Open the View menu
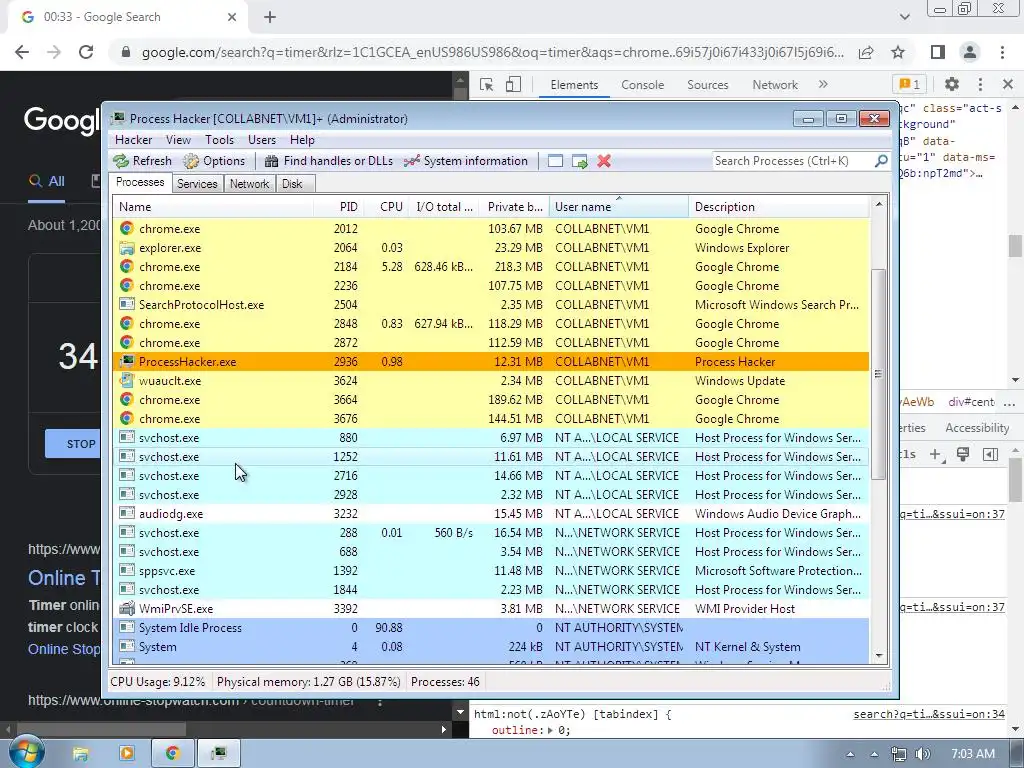1024x768 pixels. click(178, 140)
